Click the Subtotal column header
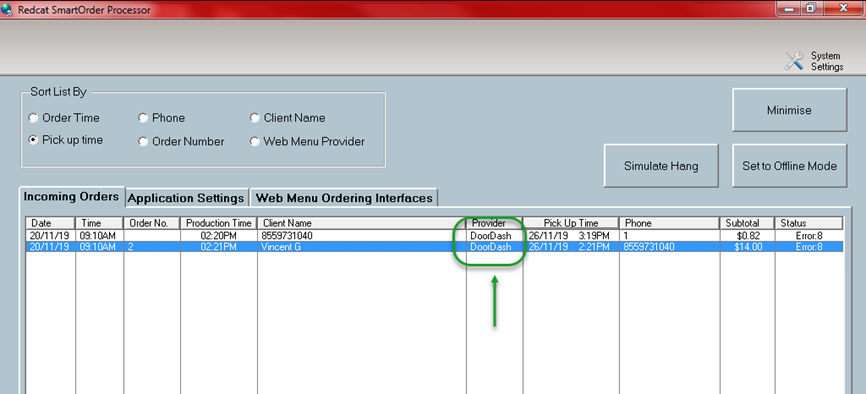Viewport: 866px width, 394px height. pyautogui.click(x=747, y=223)
